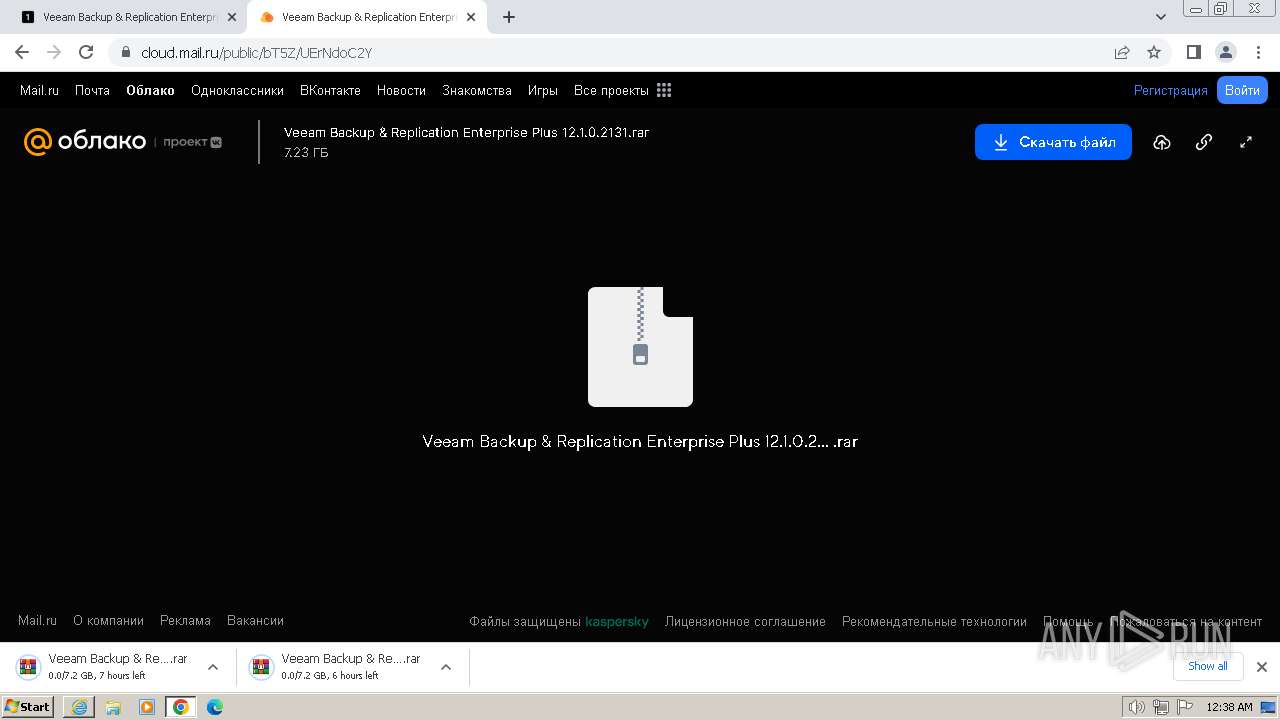Click the volume tray icon
This screenshot has width=1280, height=720.
[x=1137, y=707]
